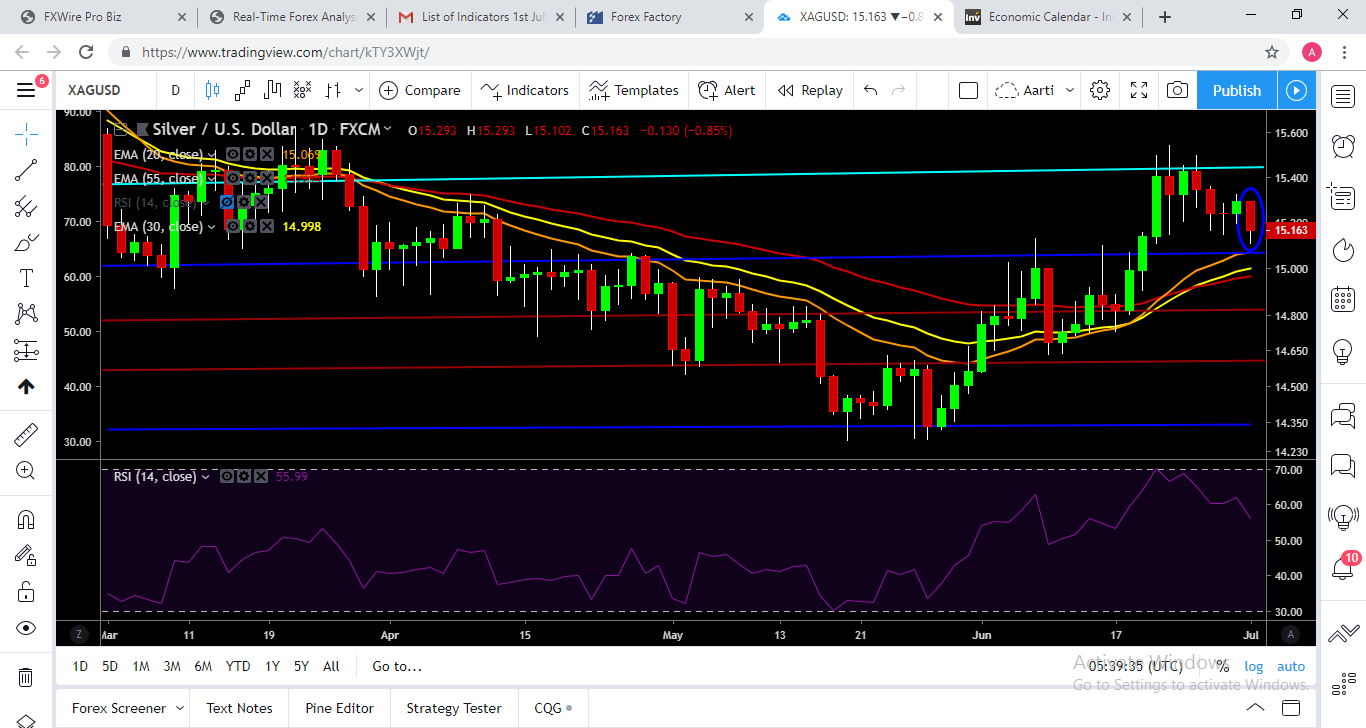
Task: Enter fullscreen mode
Action: (1139, 90)
